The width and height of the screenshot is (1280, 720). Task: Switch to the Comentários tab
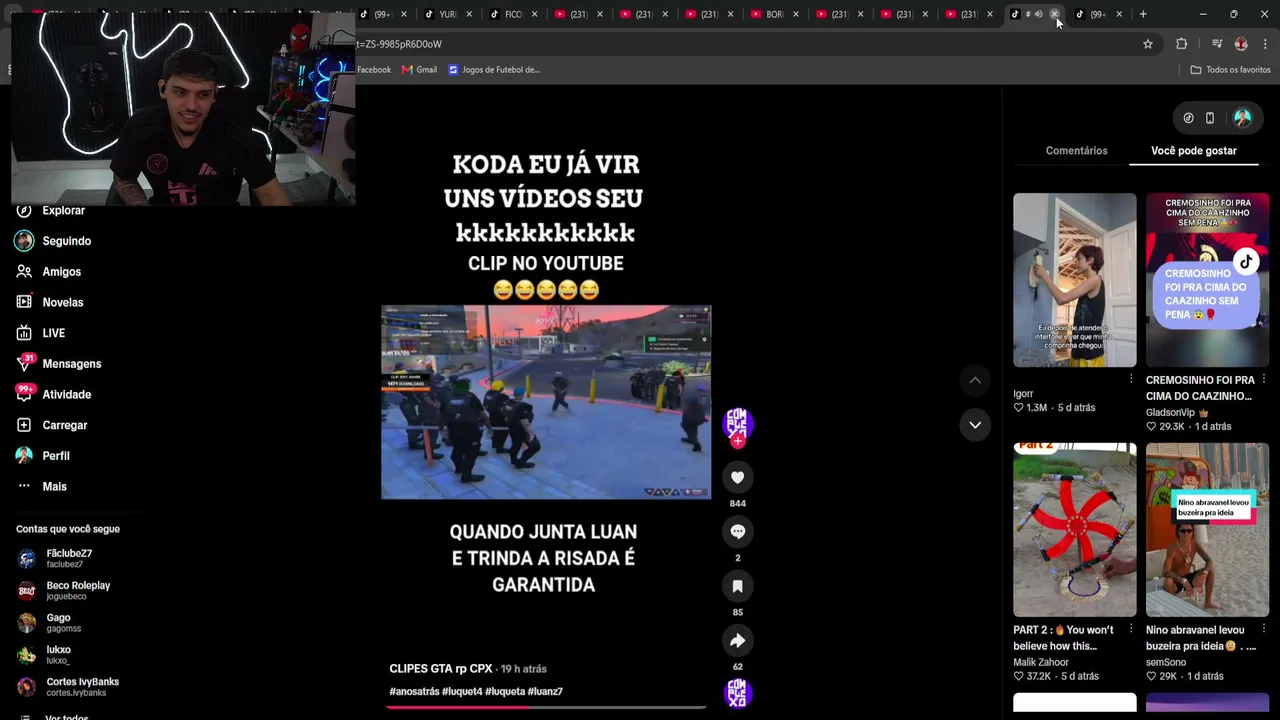point(1076,151)
